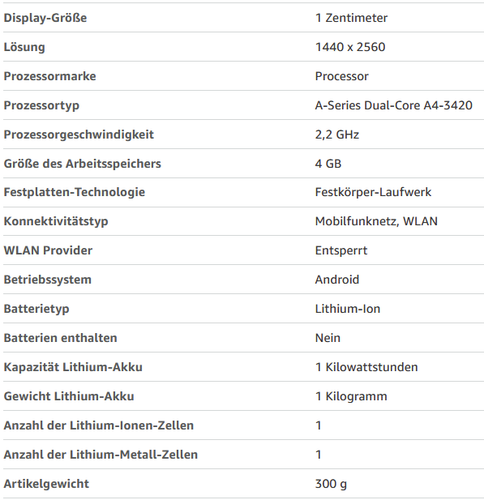The image size is (484, 500).
Task: Click the Gewicht Lithium-Akku label
Action: pos(69,396)
